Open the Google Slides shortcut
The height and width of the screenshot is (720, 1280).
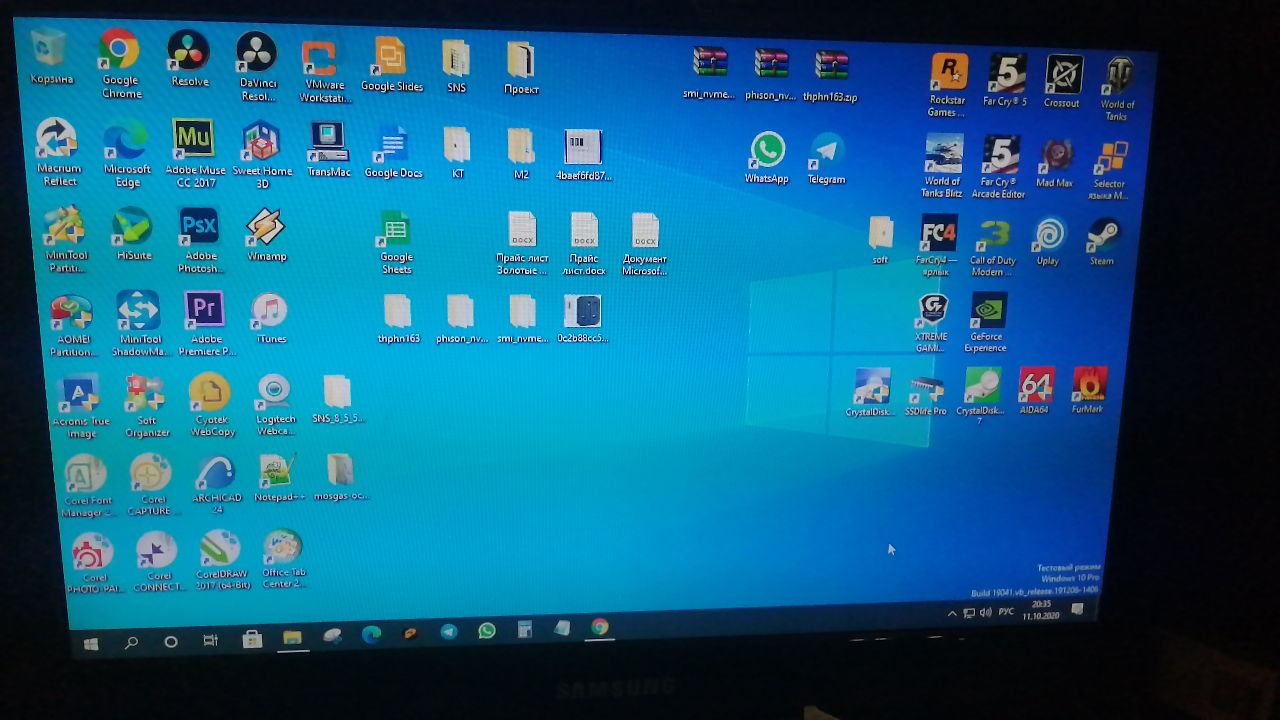click(391, 65)
